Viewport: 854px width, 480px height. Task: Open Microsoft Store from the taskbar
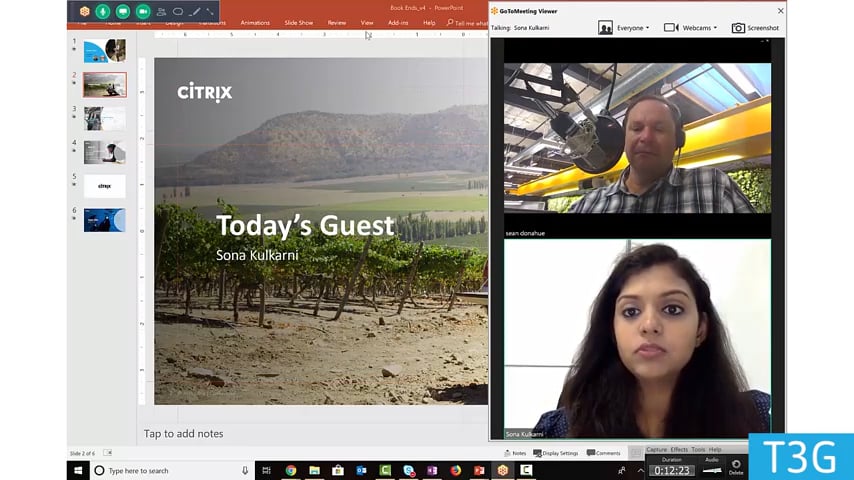pos(338,470)
